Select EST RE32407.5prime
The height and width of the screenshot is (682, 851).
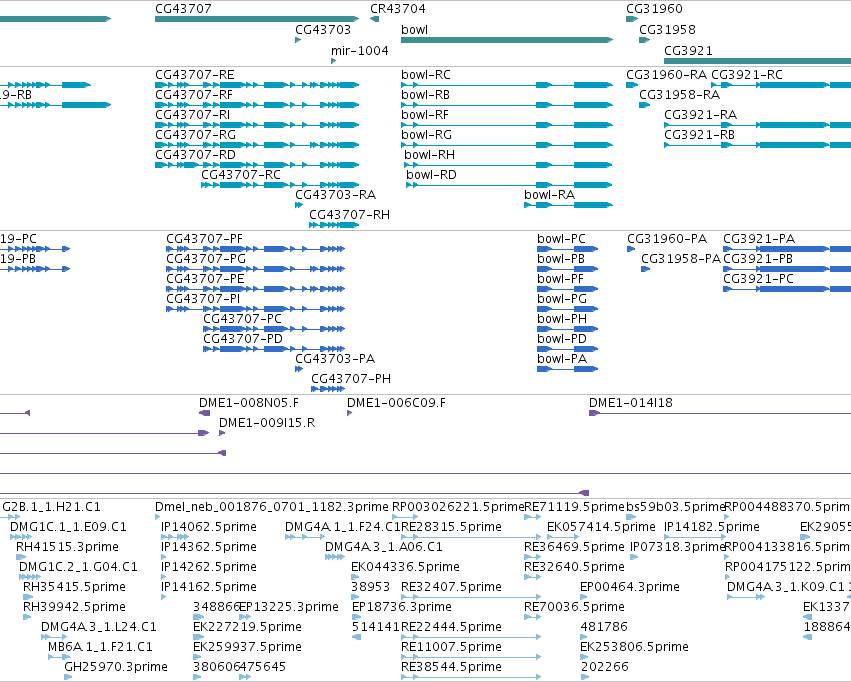(x=451, y=588)
